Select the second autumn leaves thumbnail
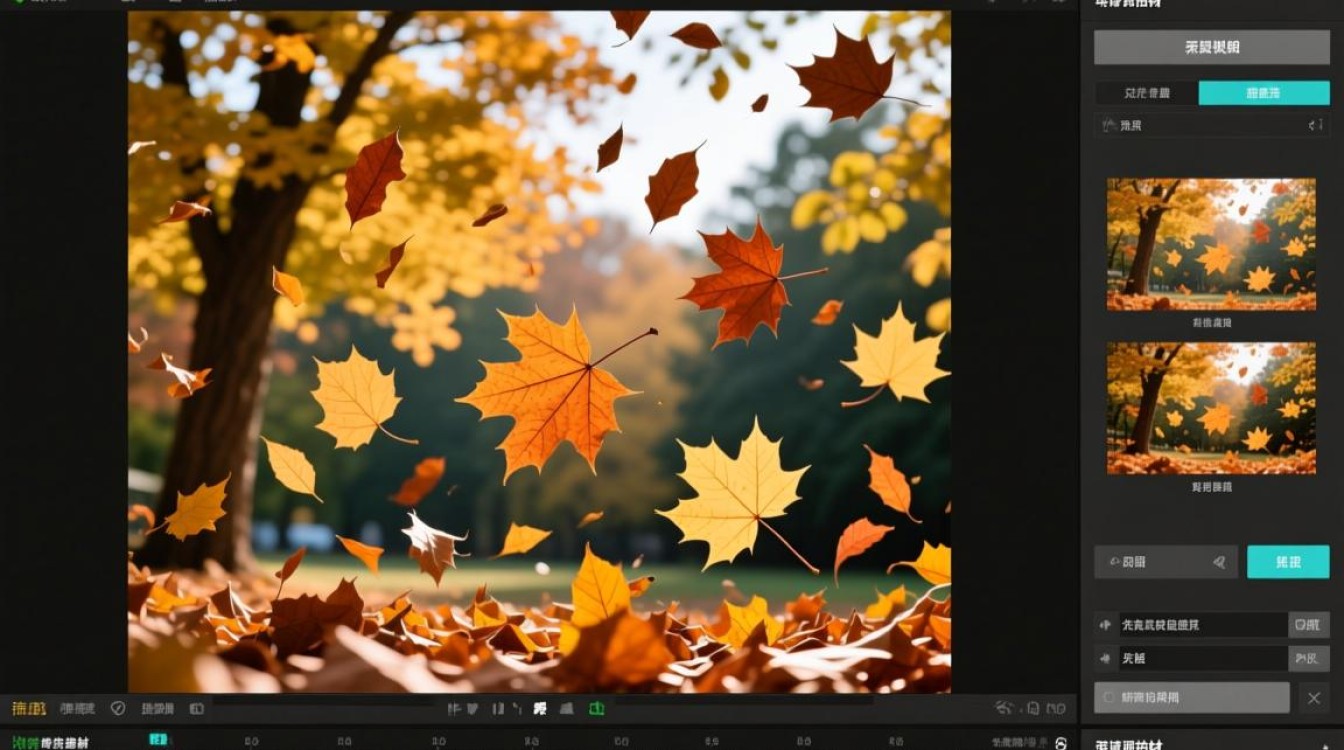Viewport: 1344px width, 750px height. [x=1211, y=408]
